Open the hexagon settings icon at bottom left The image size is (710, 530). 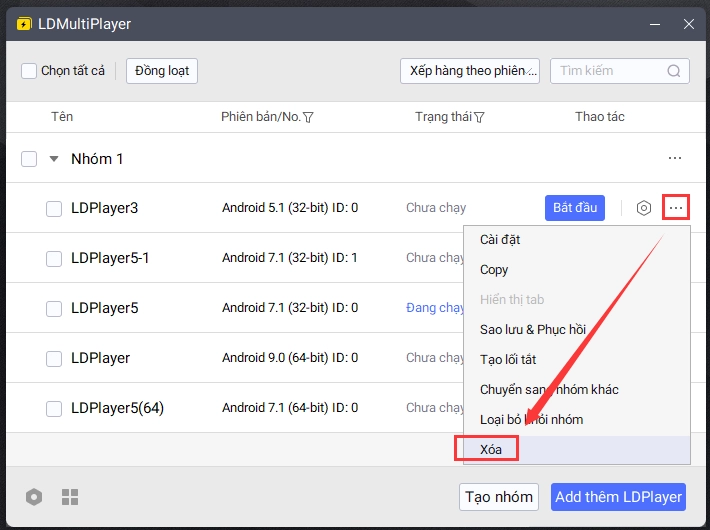tap(34, 497)
